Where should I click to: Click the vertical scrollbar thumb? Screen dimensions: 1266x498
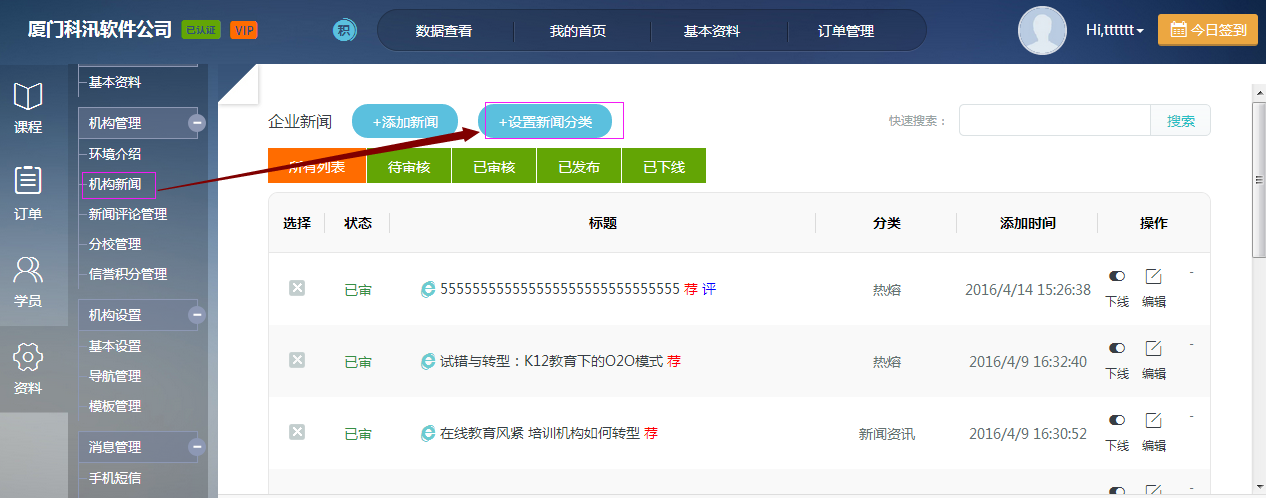[1259, 182]
